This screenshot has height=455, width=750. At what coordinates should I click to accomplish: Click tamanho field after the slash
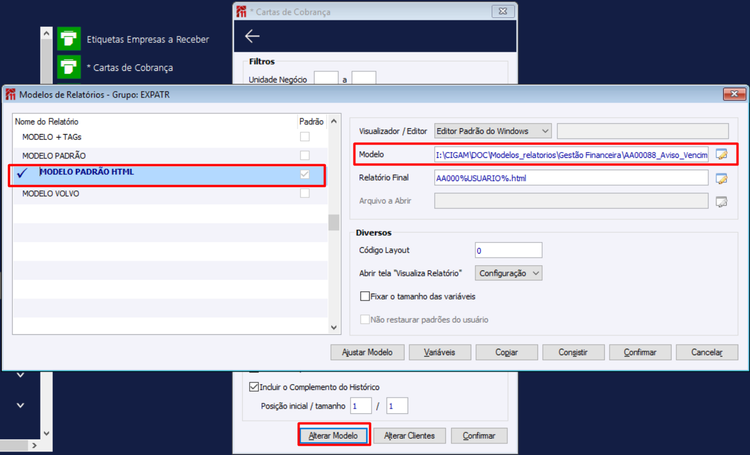(x=397, y=406)
